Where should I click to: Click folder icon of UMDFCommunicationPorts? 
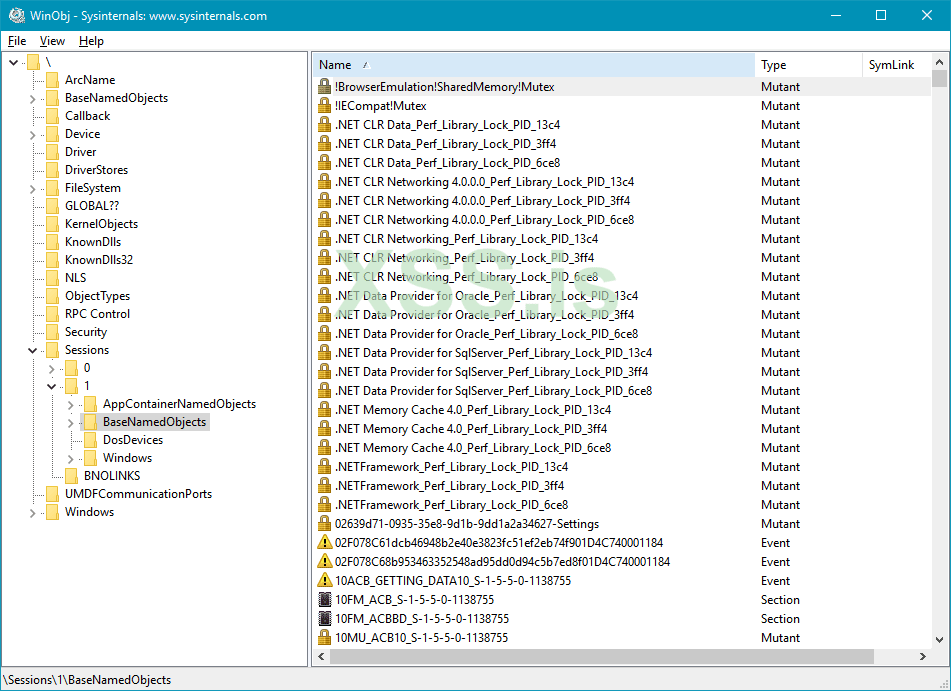[53, 494]
